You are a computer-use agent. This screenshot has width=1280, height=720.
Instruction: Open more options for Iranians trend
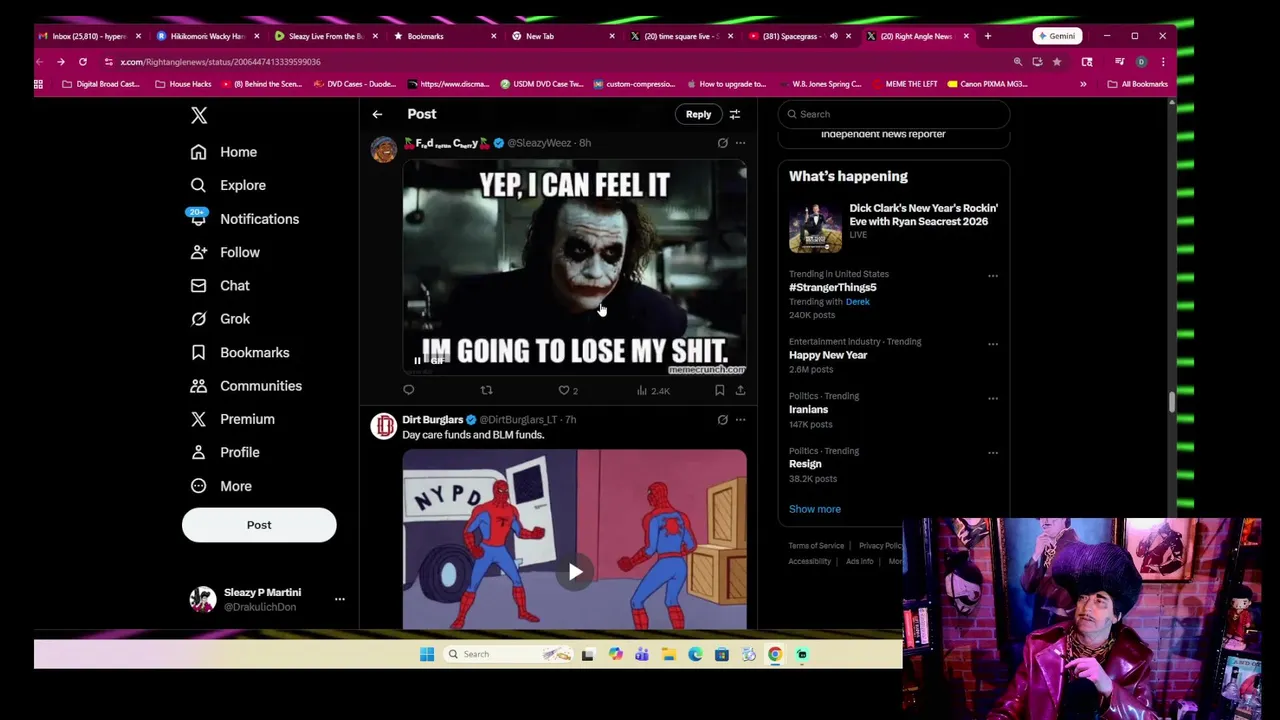(x=993, y=398)
